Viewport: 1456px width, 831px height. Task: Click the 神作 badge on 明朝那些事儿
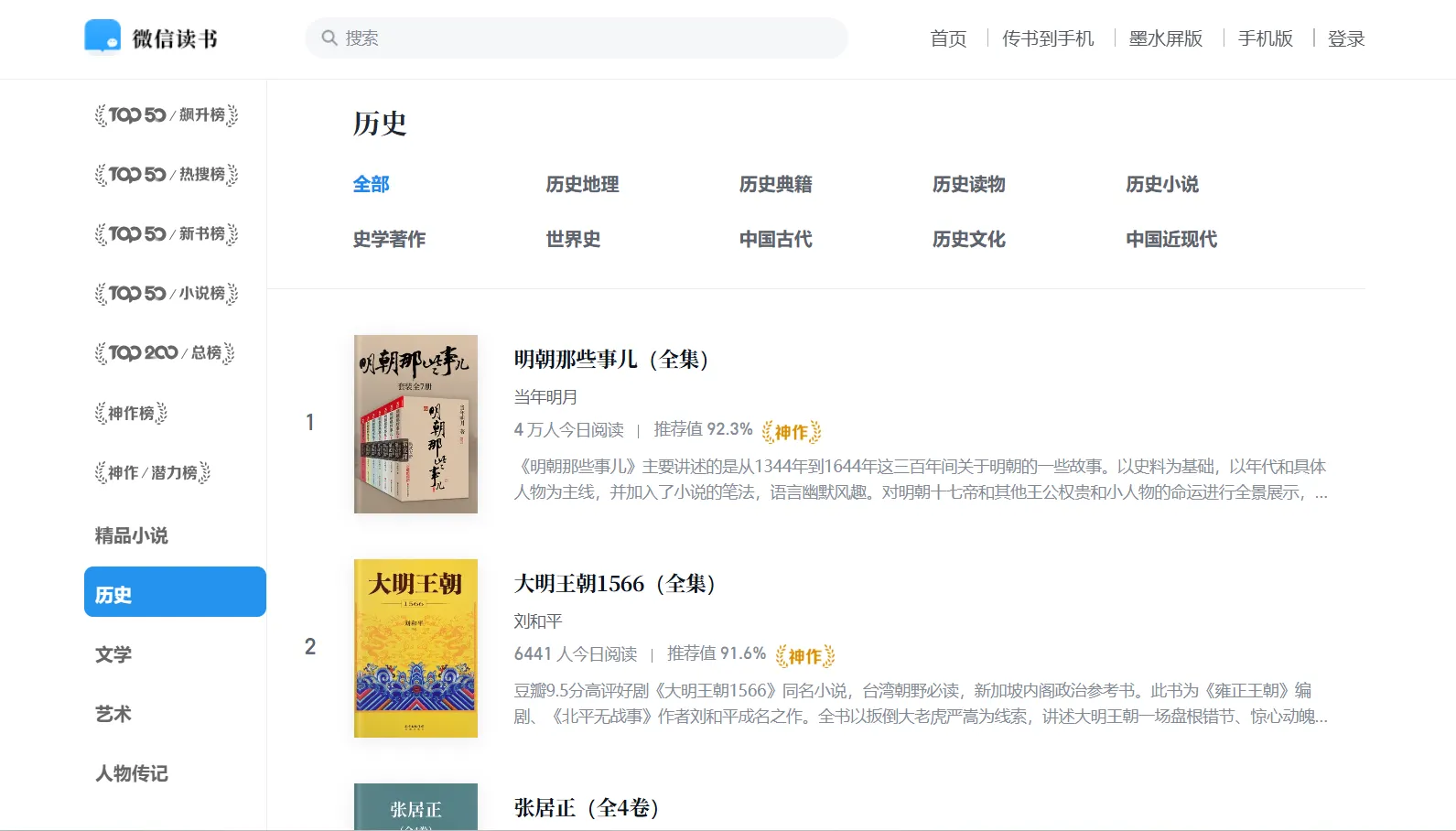point(792,431)
